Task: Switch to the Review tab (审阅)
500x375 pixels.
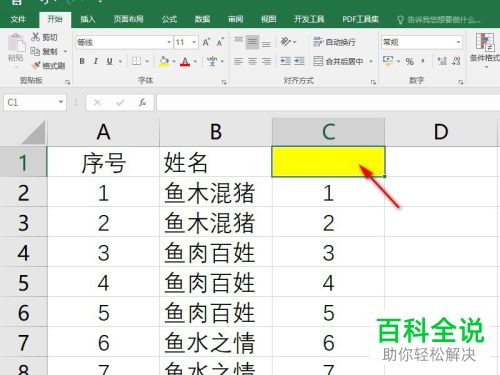Action: point(235,19)
